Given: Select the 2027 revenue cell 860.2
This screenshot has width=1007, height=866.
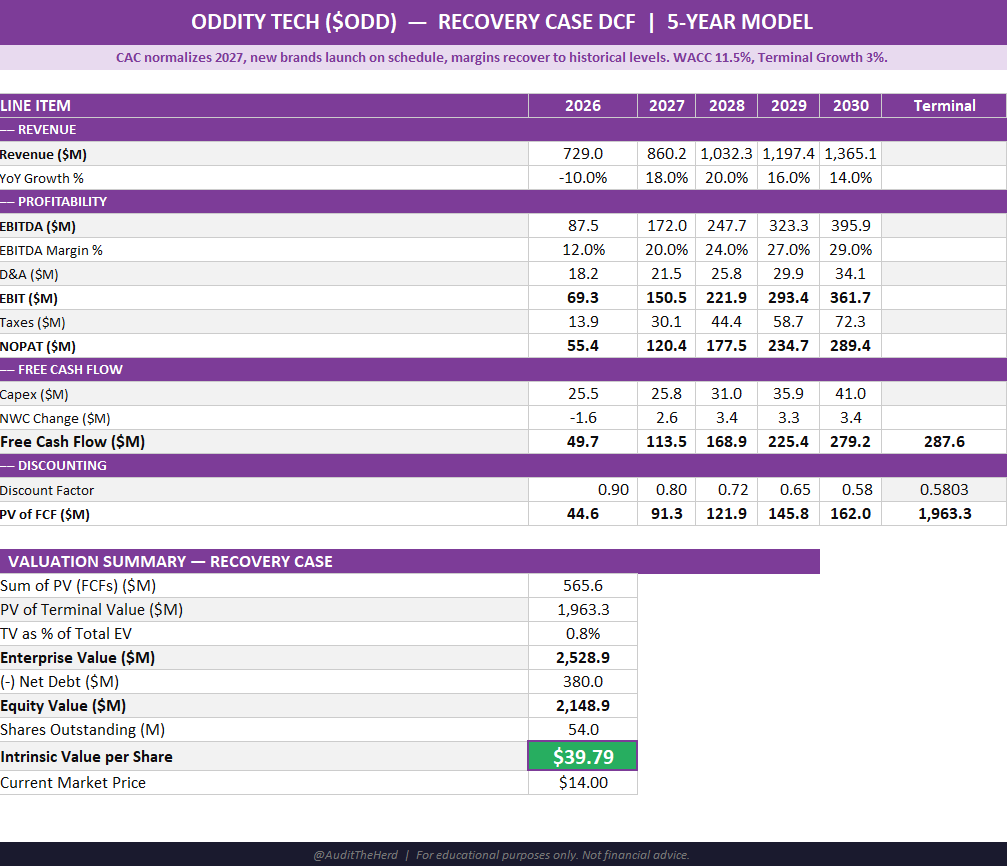Looking at the screenshot, I should click(666, 154).
